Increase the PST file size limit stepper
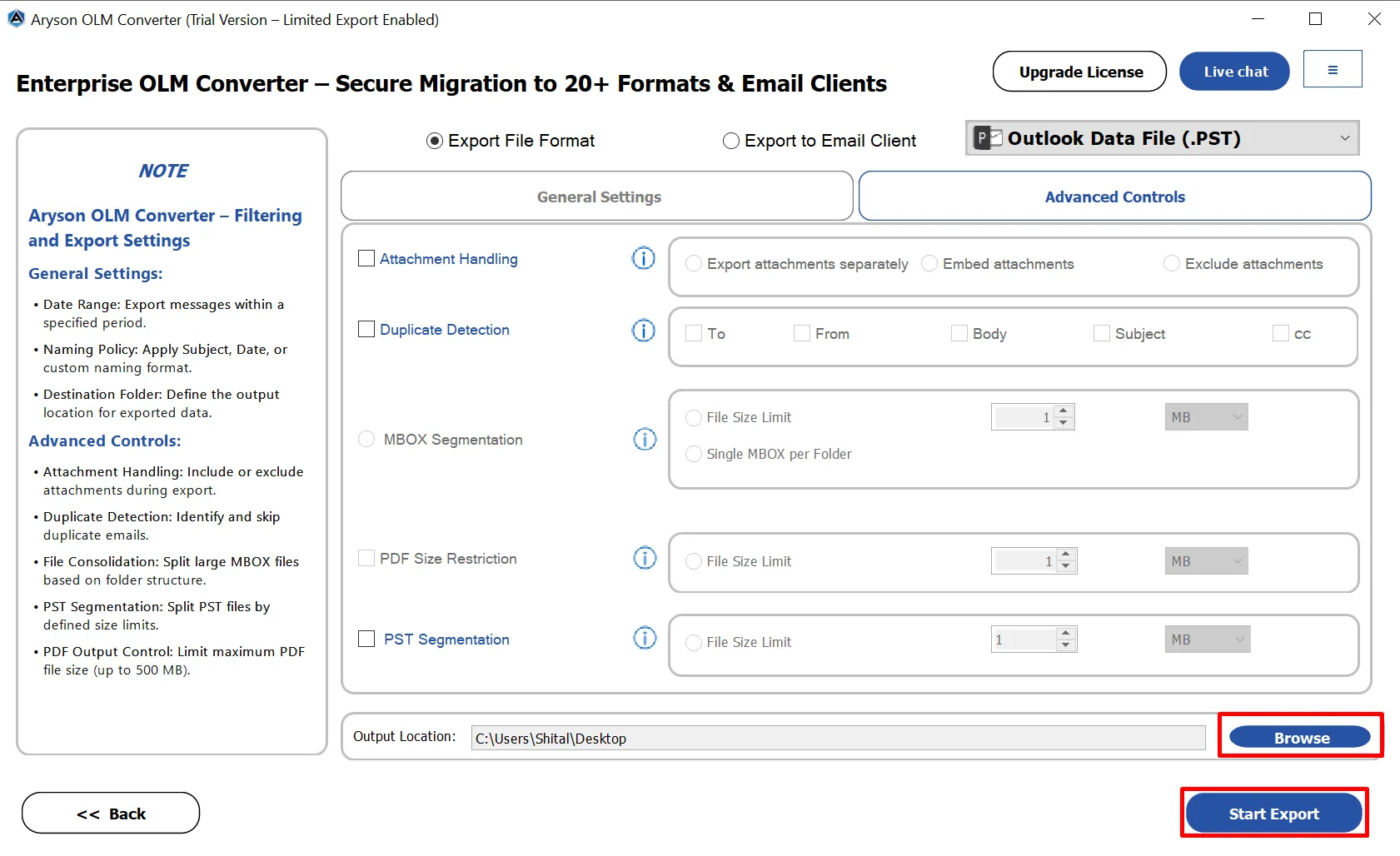Image resolution: width=1400 pixels, height=856 pixels. click(x=1066, y=634)
